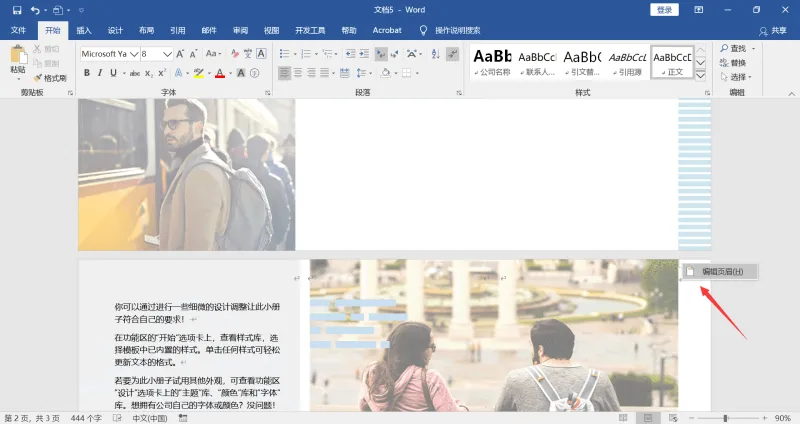Apply superscript formatting (x²)

162,73
